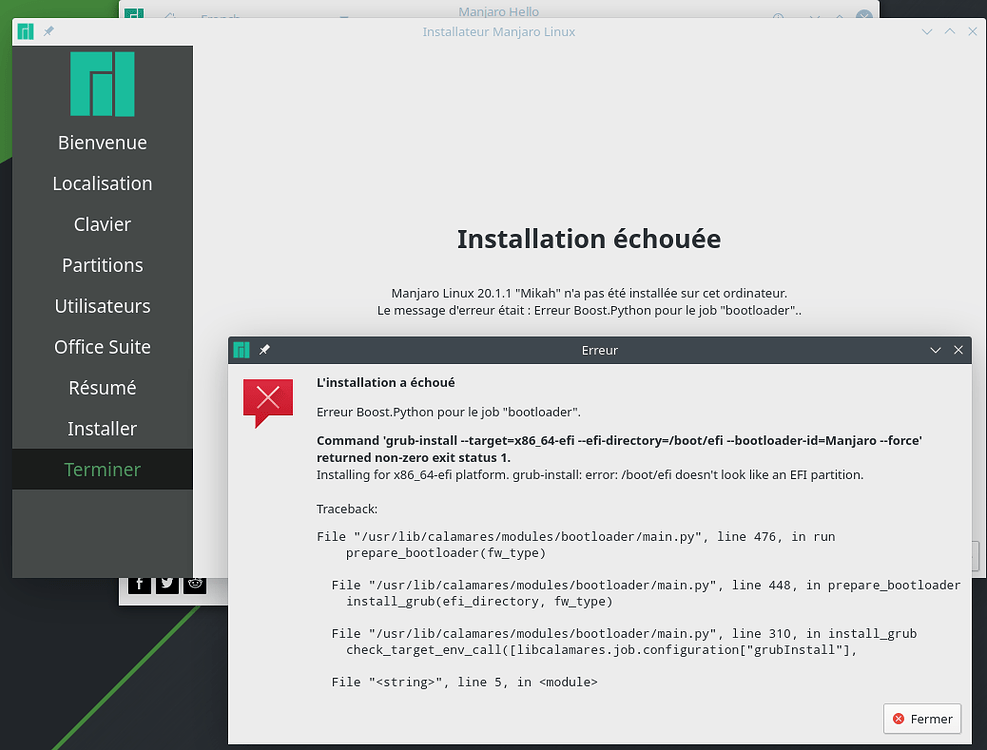Expand the chevron on the Erreur dialog titlebar
This screenshot has height=750, width=987.
pos(935,350)
